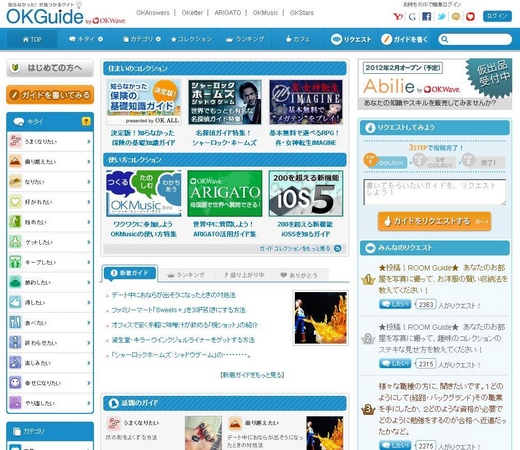Open the IMAGINE RPG banner thumbnail
Image resolution: width=520 pixels, height=450 pixels.
pyautogui.click(x=306, y=102)
